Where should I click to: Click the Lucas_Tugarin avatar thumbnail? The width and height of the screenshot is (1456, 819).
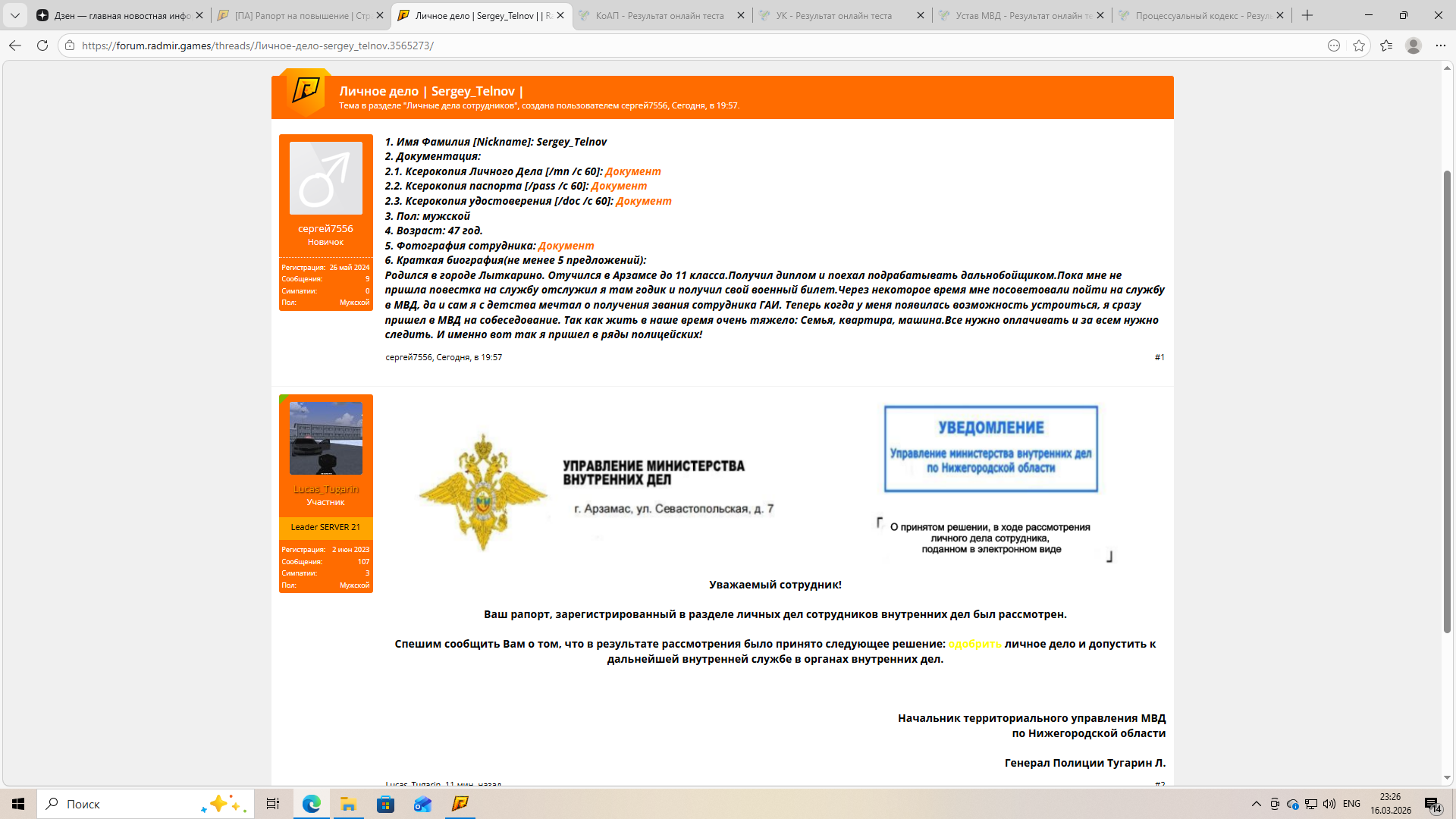[326, 438]
